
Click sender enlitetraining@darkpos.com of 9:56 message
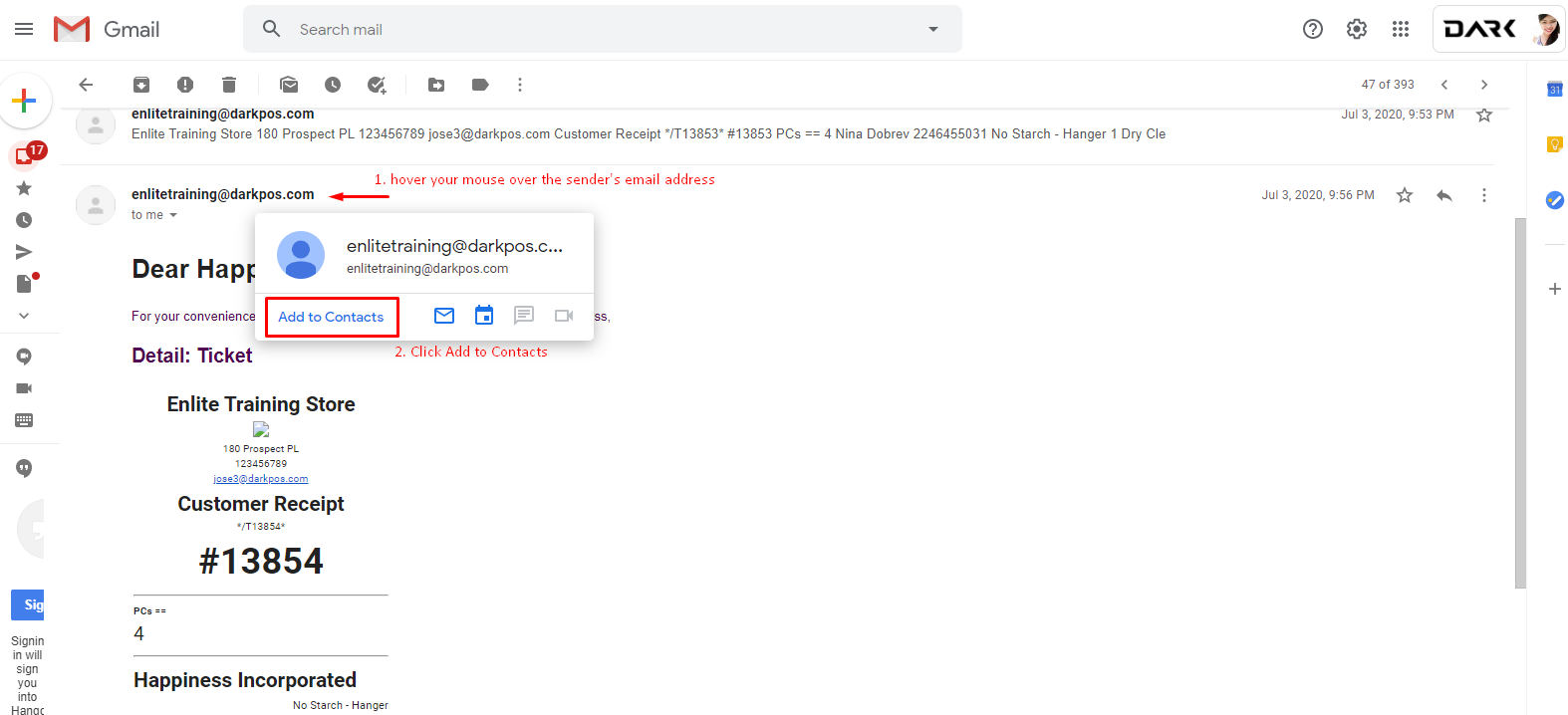tap(222, 194)
